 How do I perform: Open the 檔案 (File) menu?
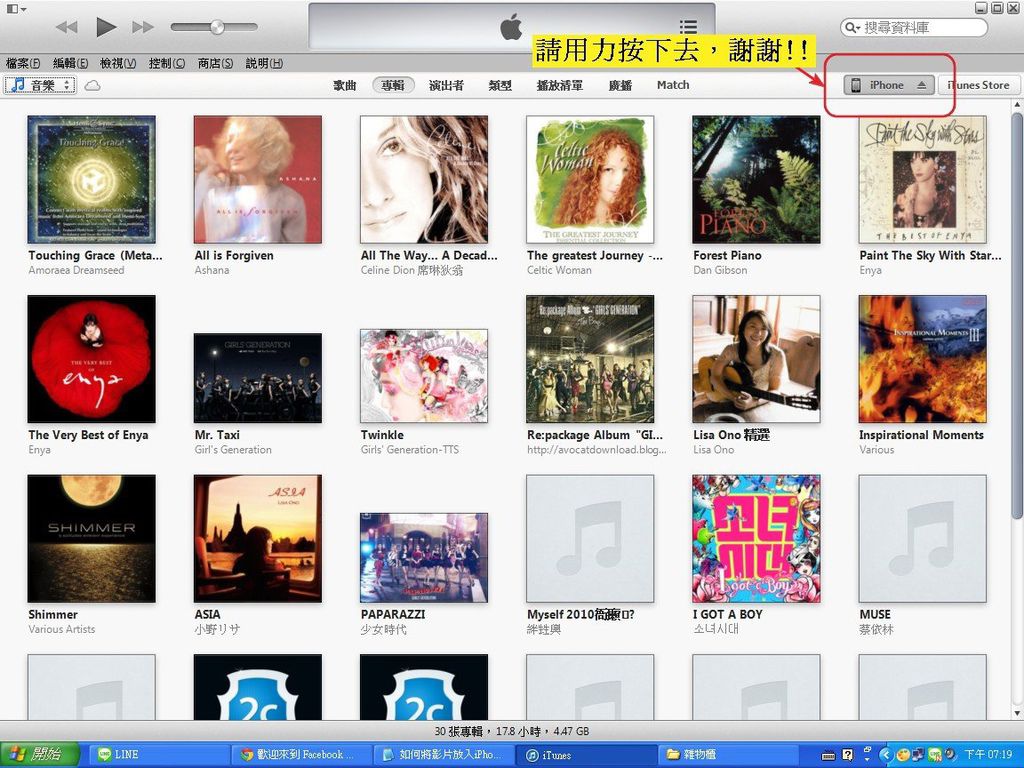coord(23,63)
